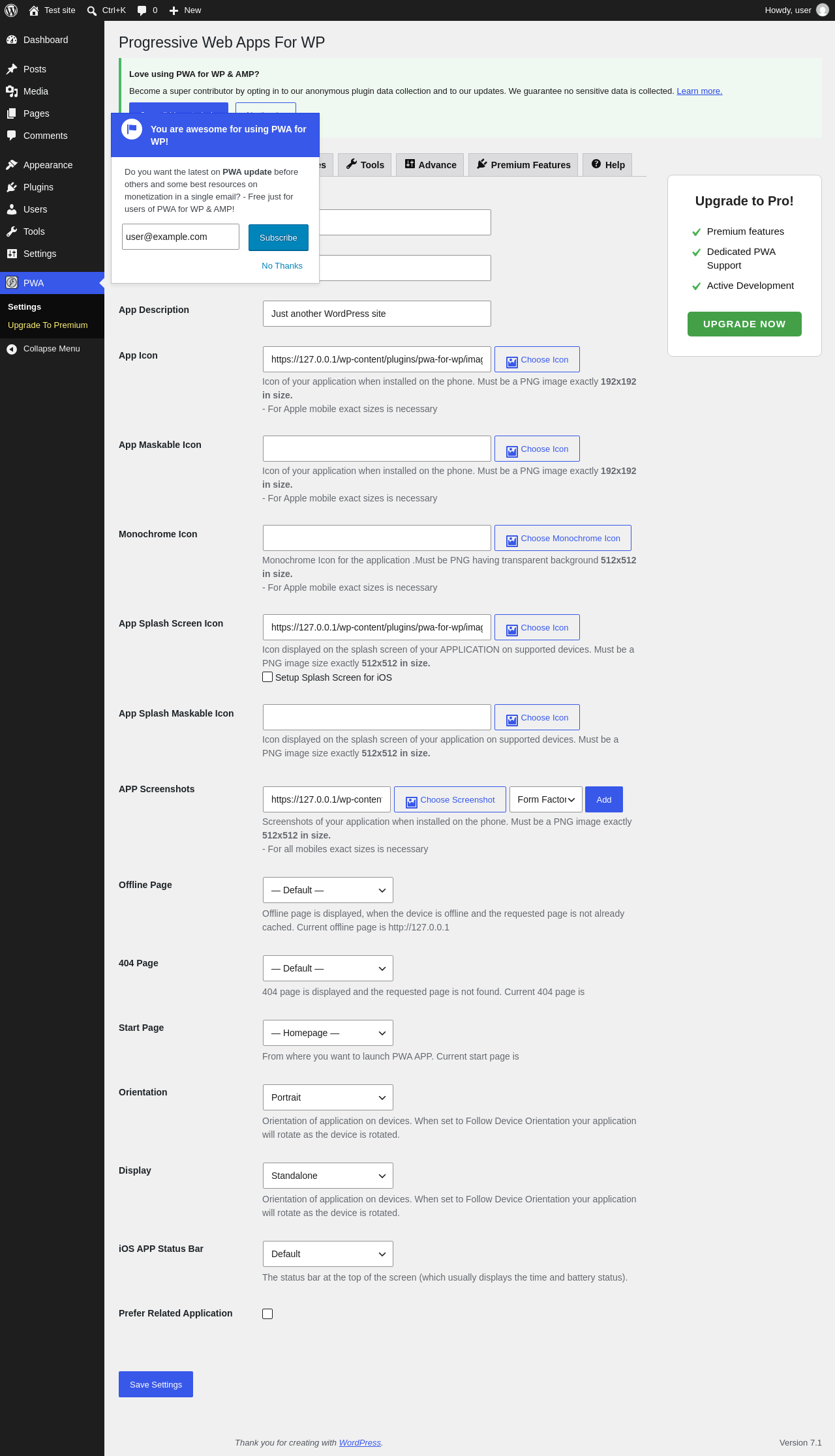Expand the 404 Page dropdown
Screen dimensions: 835x1456
point(328,968)
